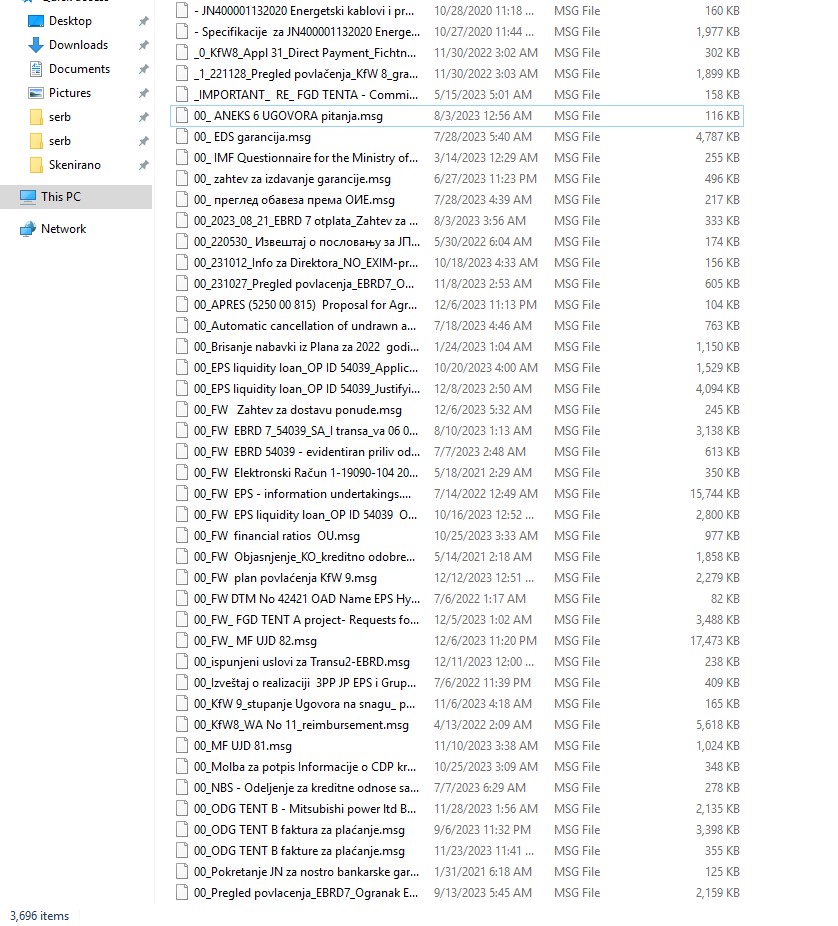Click the pin icon beside Skenirano

pyautogui.click(x=144, y=165)
